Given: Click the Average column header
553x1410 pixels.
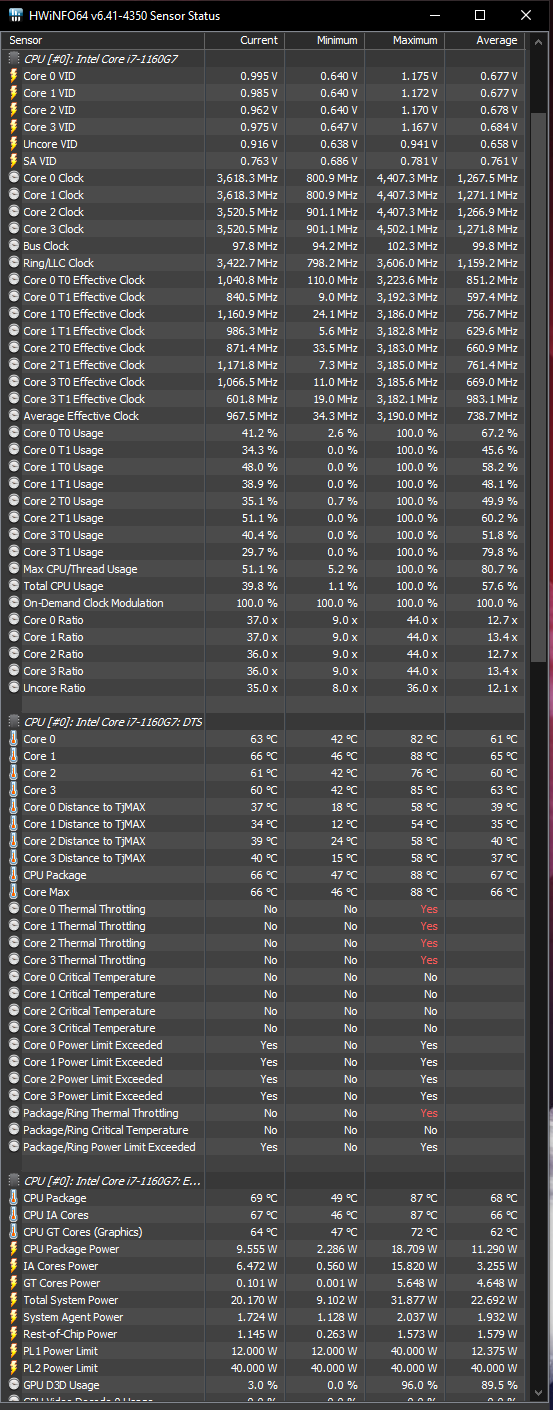Looking at the screenshot, I should (x=484, y=40).
